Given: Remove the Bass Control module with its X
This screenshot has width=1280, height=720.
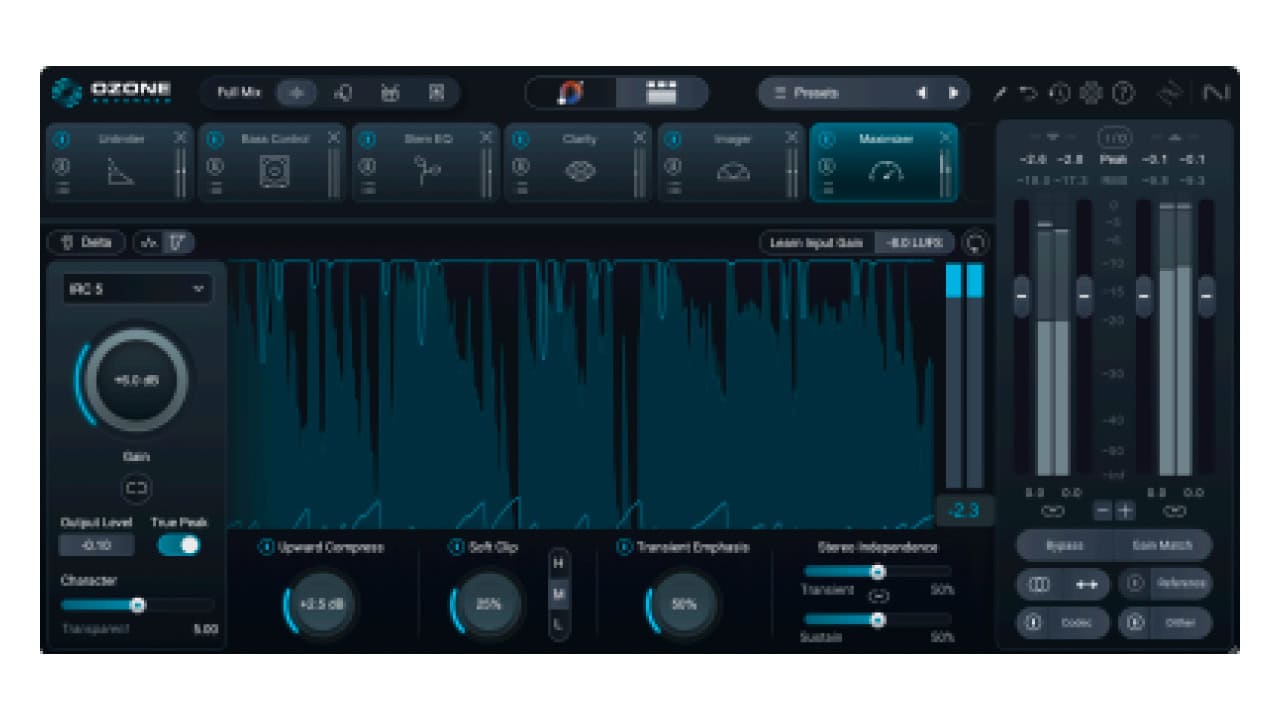Looking at the screenshot, I should (333, 137).
